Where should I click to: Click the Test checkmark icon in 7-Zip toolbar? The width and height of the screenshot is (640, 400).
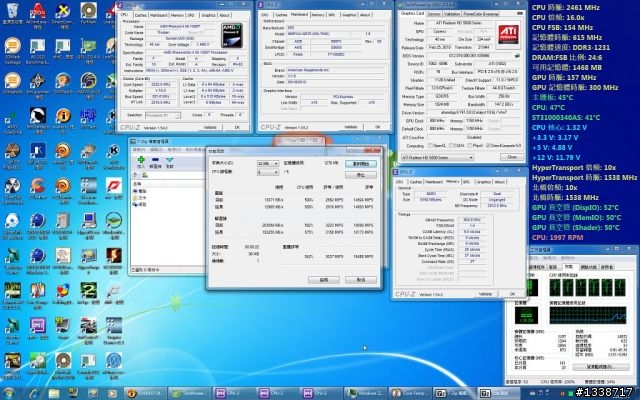[169, 160]
